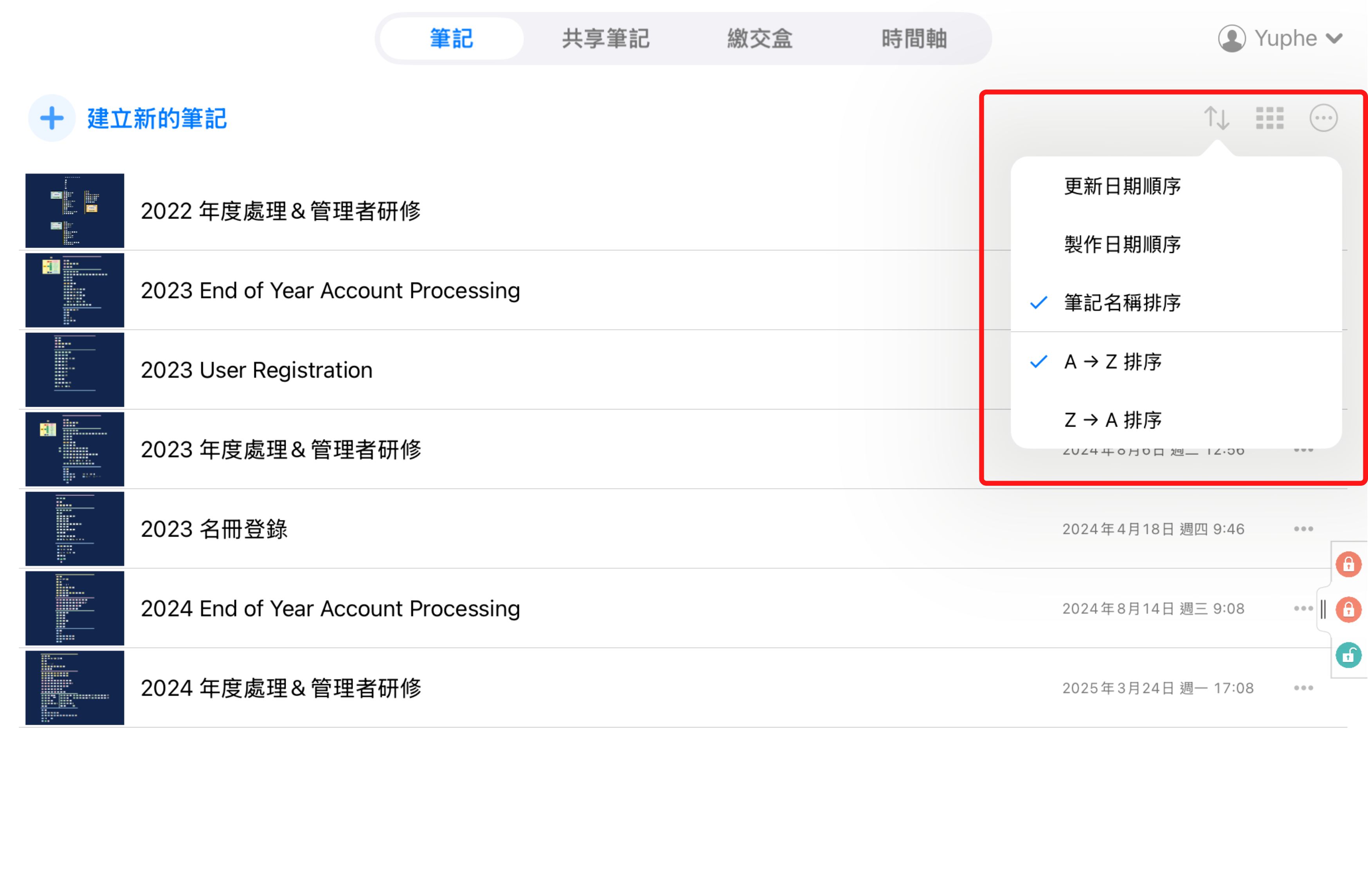Switch to grid view icon
The width and height of the screenshot is (1368, 896).
coord(1269,119)
